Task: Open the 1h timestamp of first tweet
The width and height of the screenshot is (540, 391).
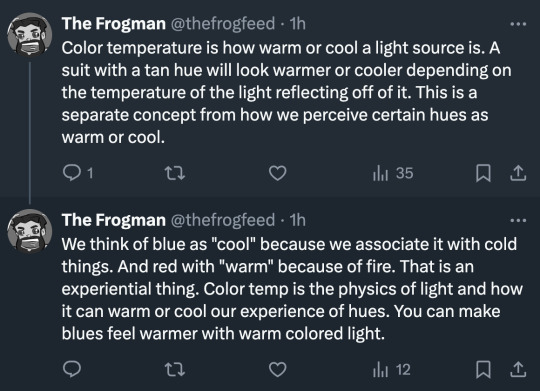Action: (x=298, y=23)
